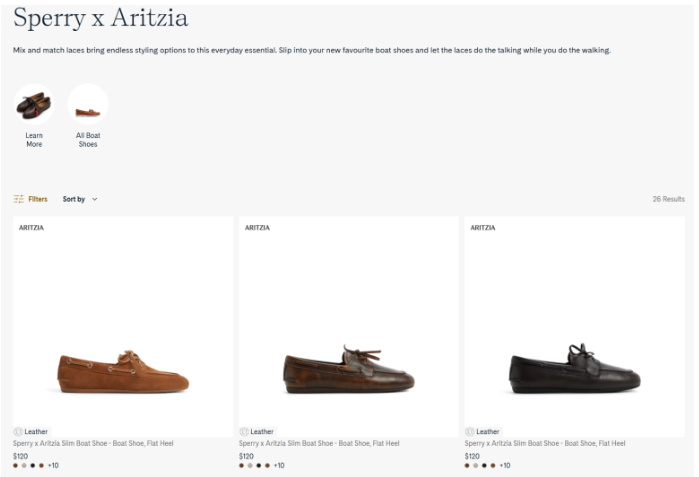Open the Filters panel

[31, 199]
